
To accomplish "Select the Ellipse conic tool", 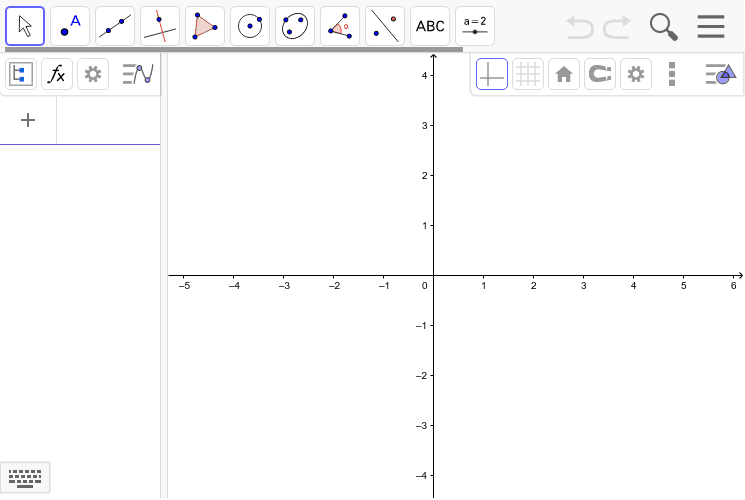I will pyautogui.click(x=295, y=26).
